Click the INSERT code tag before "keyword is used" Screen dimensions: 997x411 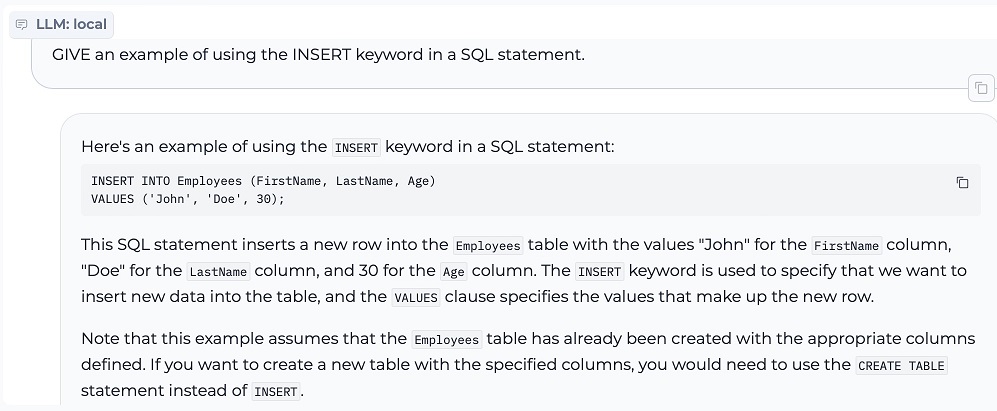(x=600, y=272)
